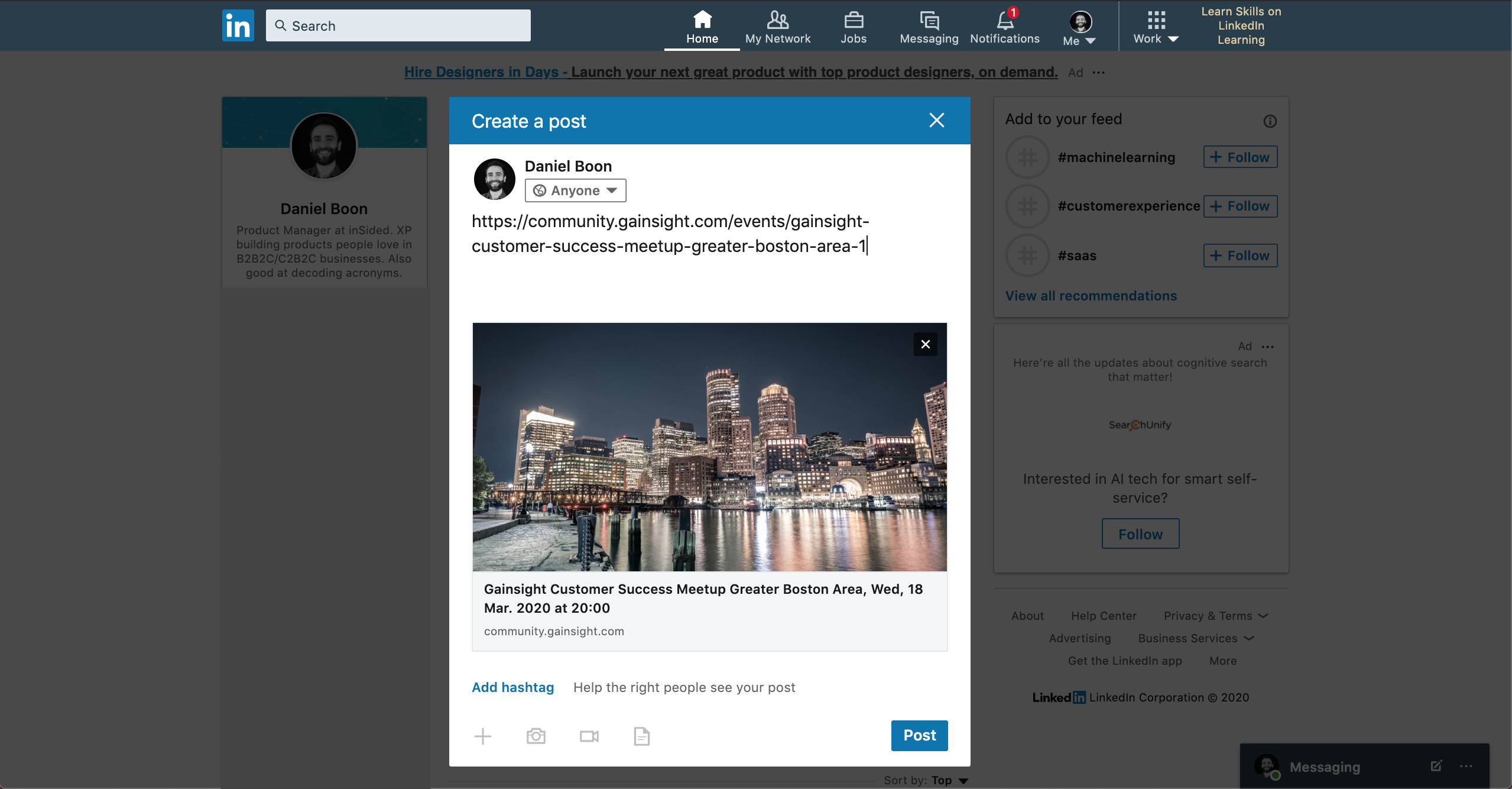Open the About footer link
Viewport: 1512px width, 789px height.
[x=1027, y=616]
